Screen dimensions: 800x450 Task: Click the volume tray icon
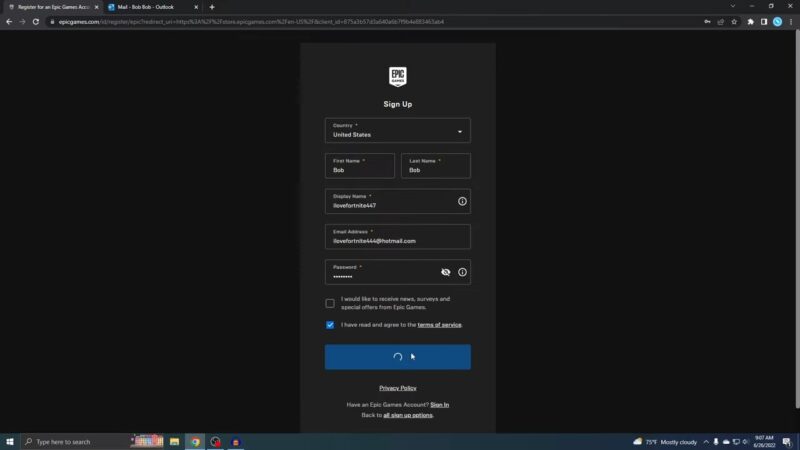pos(745,442)
